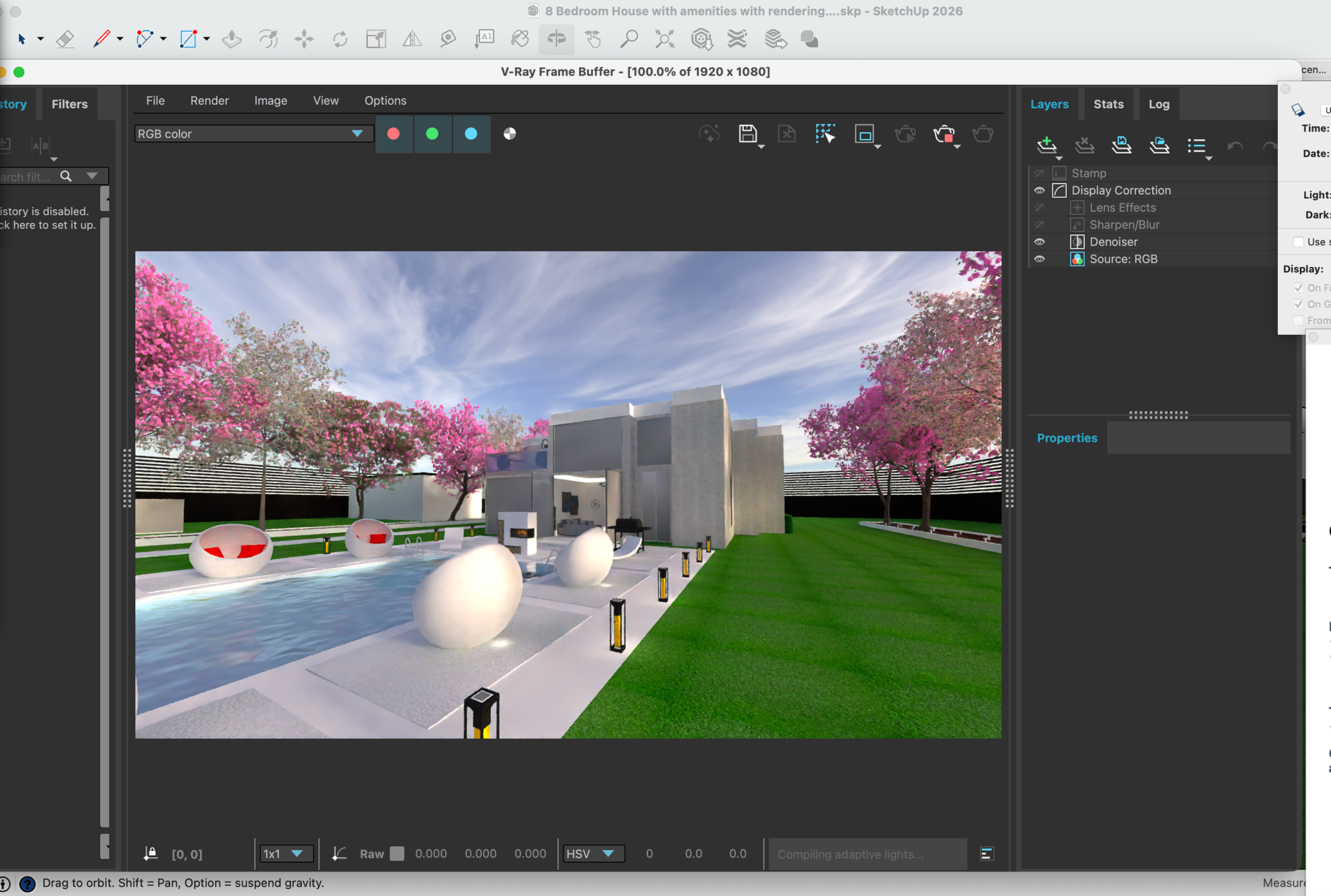Select the Orbit tool in toolbar
This screenshot has height=896, width=1331.
tap(556, 39)
